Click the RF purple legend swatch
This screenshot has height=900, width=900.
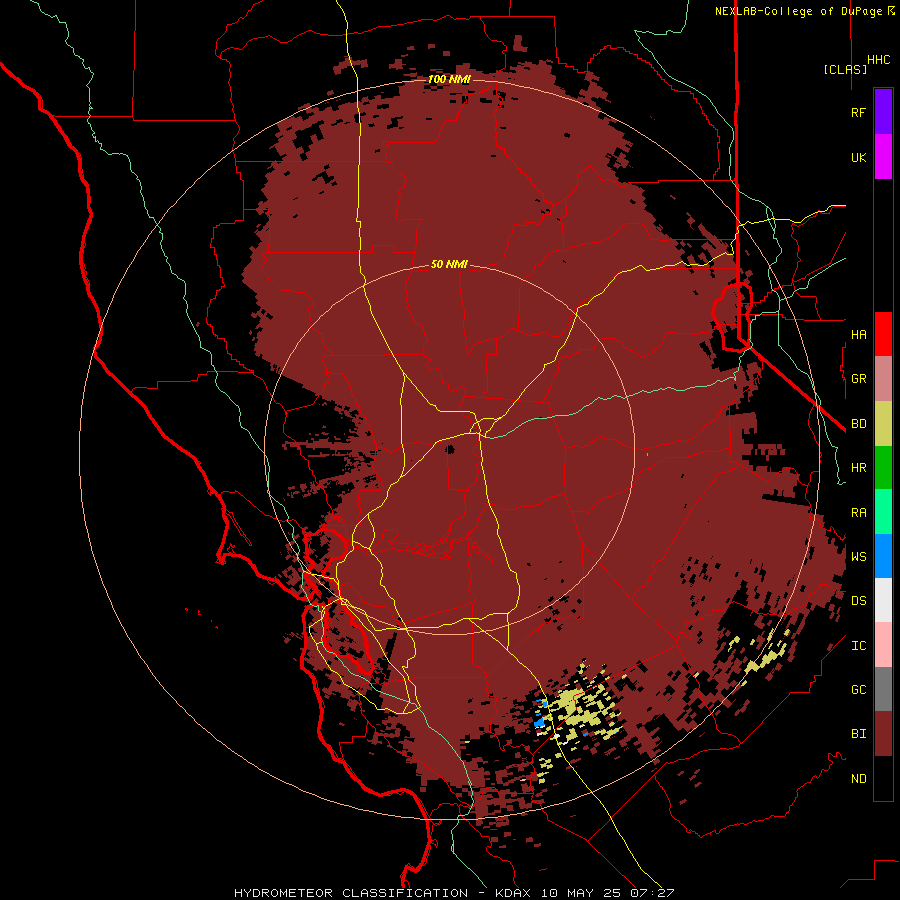pos(883,112)
